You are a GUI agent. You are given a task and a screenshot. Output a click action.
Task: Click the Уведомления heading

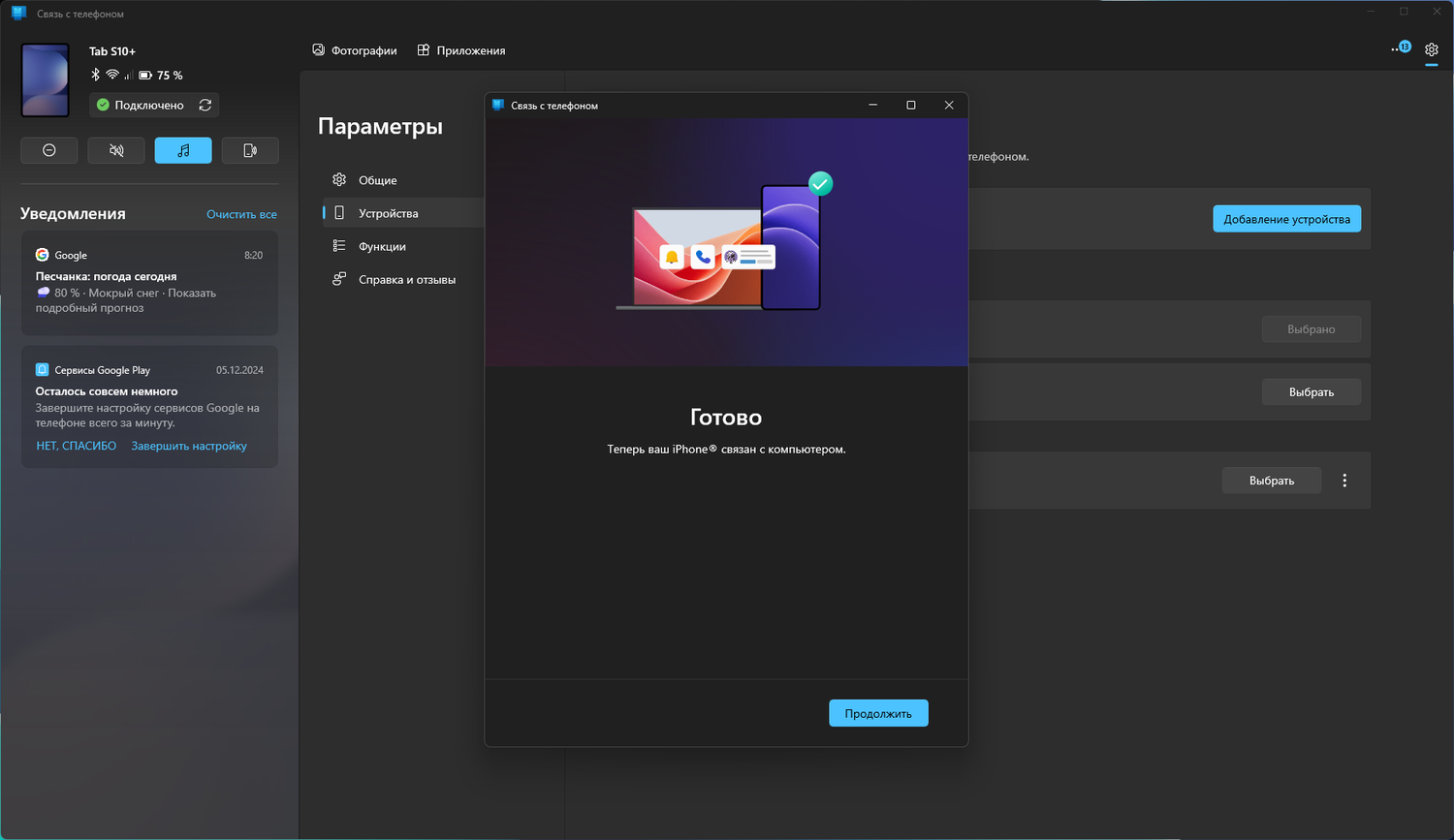73,213
